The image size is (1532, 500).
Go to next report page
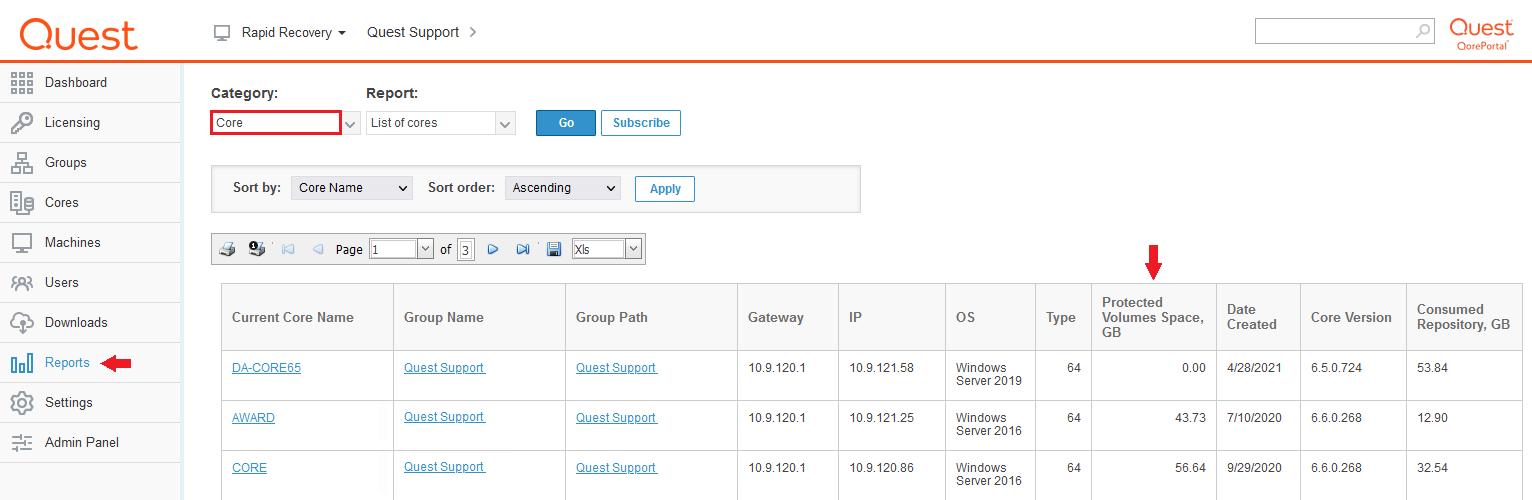tap(492, 249)
